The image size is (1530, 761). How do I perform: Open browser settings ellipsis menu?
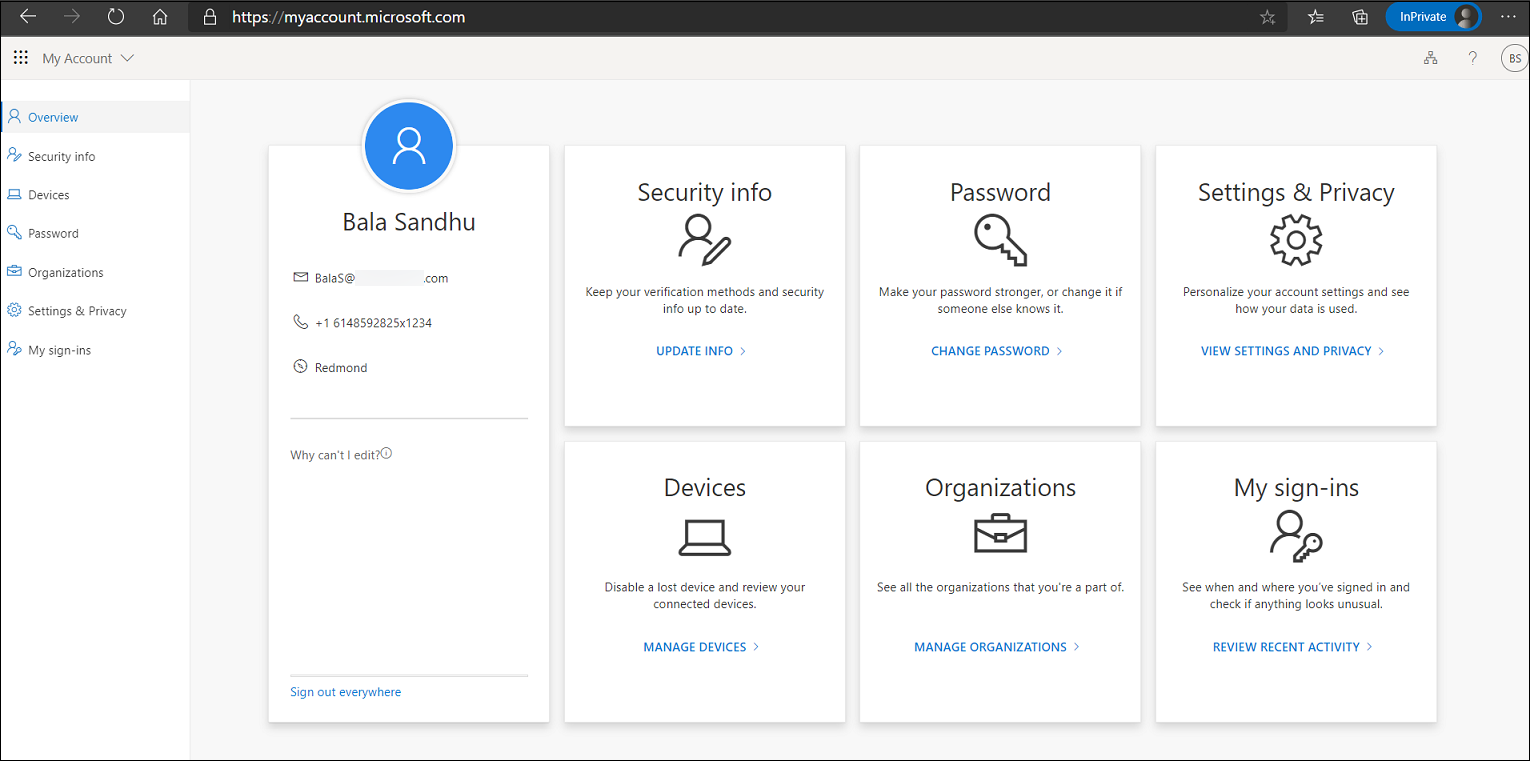click(x=1508, y=17)
